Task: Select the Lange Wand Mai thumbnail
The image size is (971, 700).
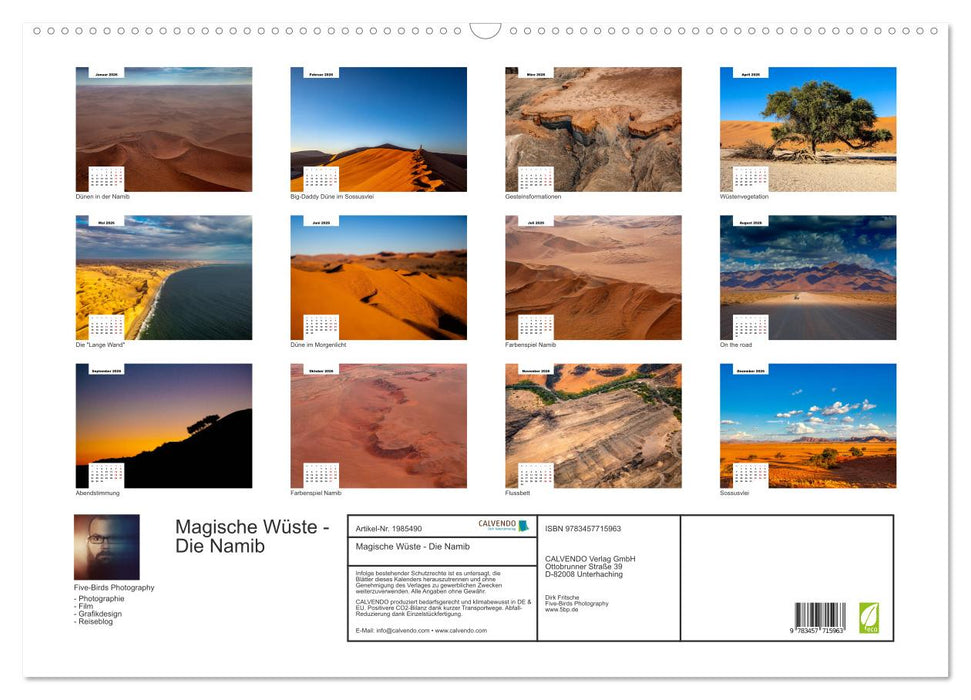Action: point(164,277)
